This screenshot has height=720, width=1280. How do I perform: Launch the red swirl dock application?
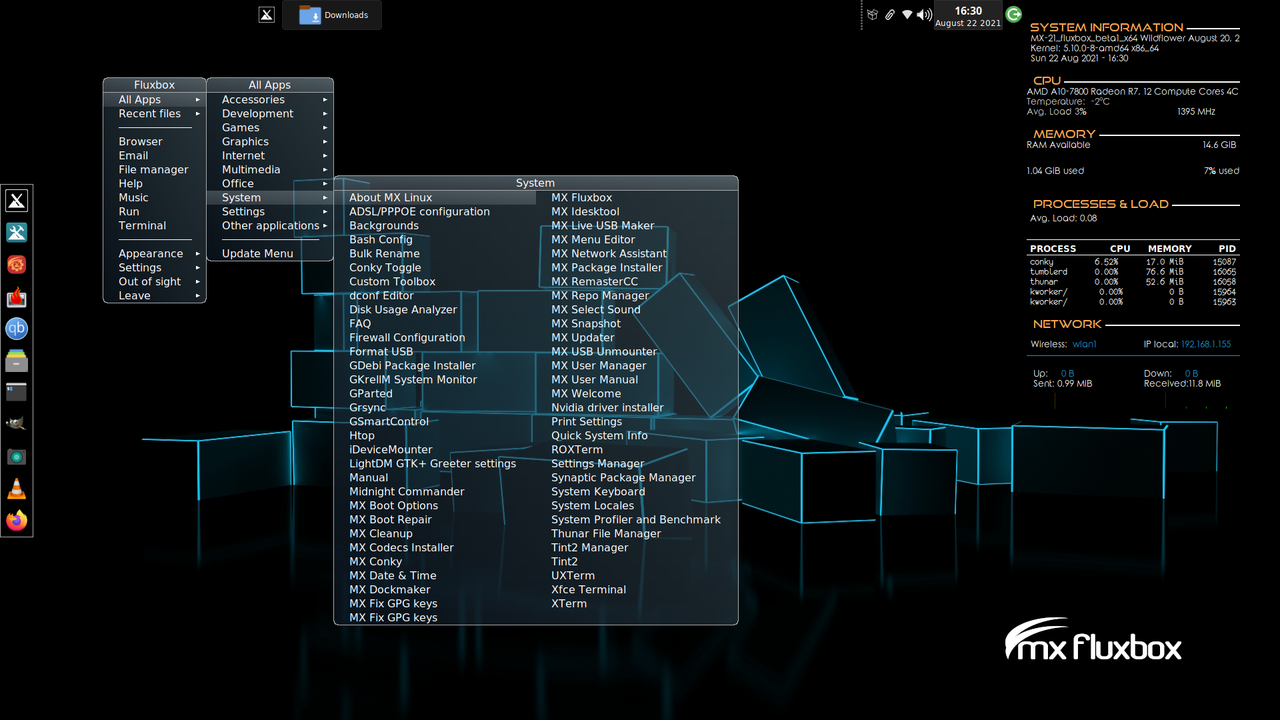[x=17, y=265]
